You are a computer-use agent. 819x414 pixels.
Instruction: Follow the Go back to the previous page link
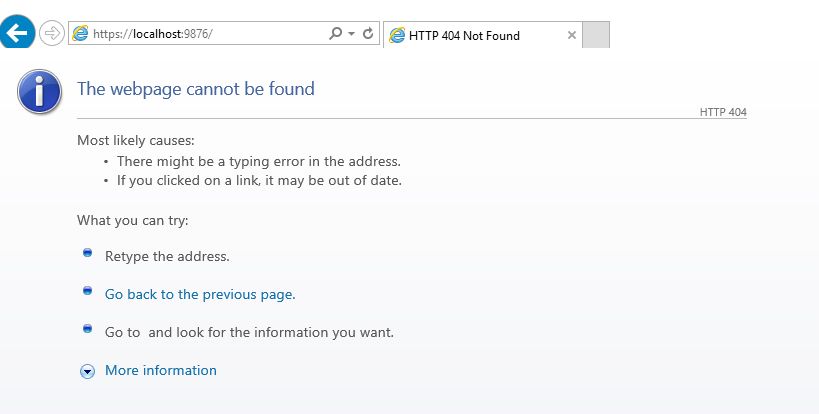200,294
